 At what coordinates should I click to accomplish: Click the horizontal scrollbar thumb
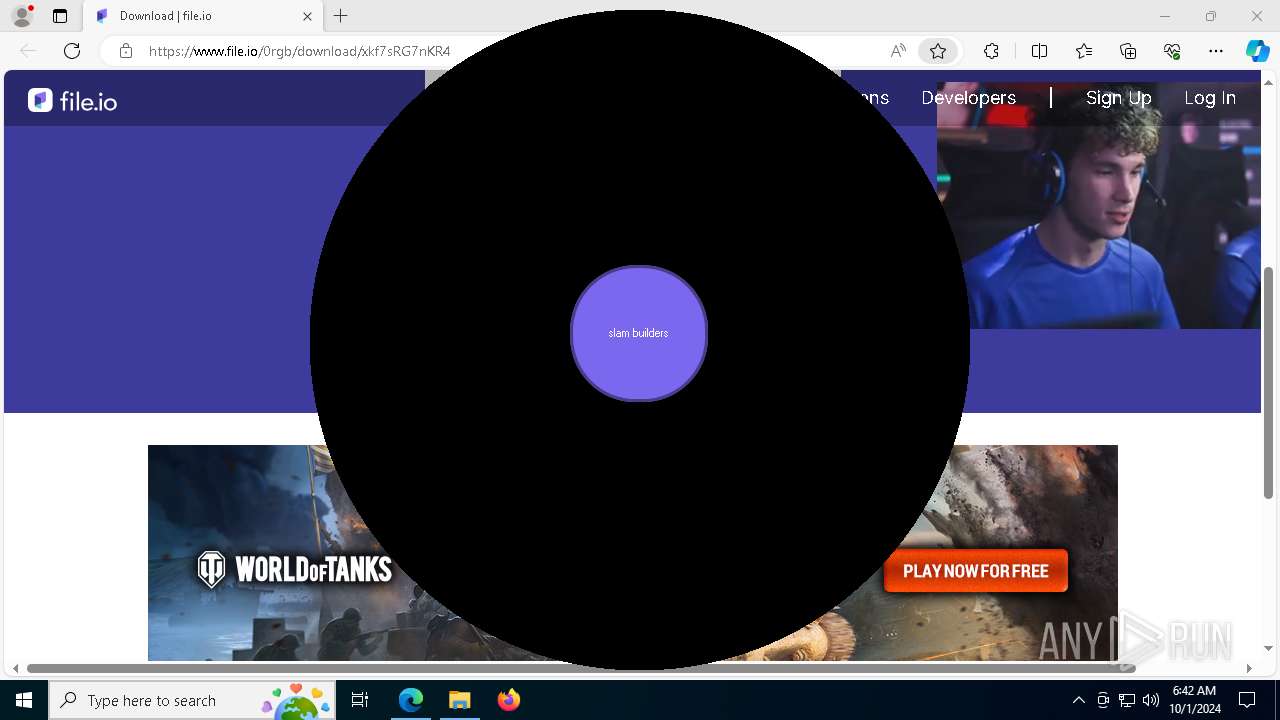pyautogui.click(x=581, y=668)
